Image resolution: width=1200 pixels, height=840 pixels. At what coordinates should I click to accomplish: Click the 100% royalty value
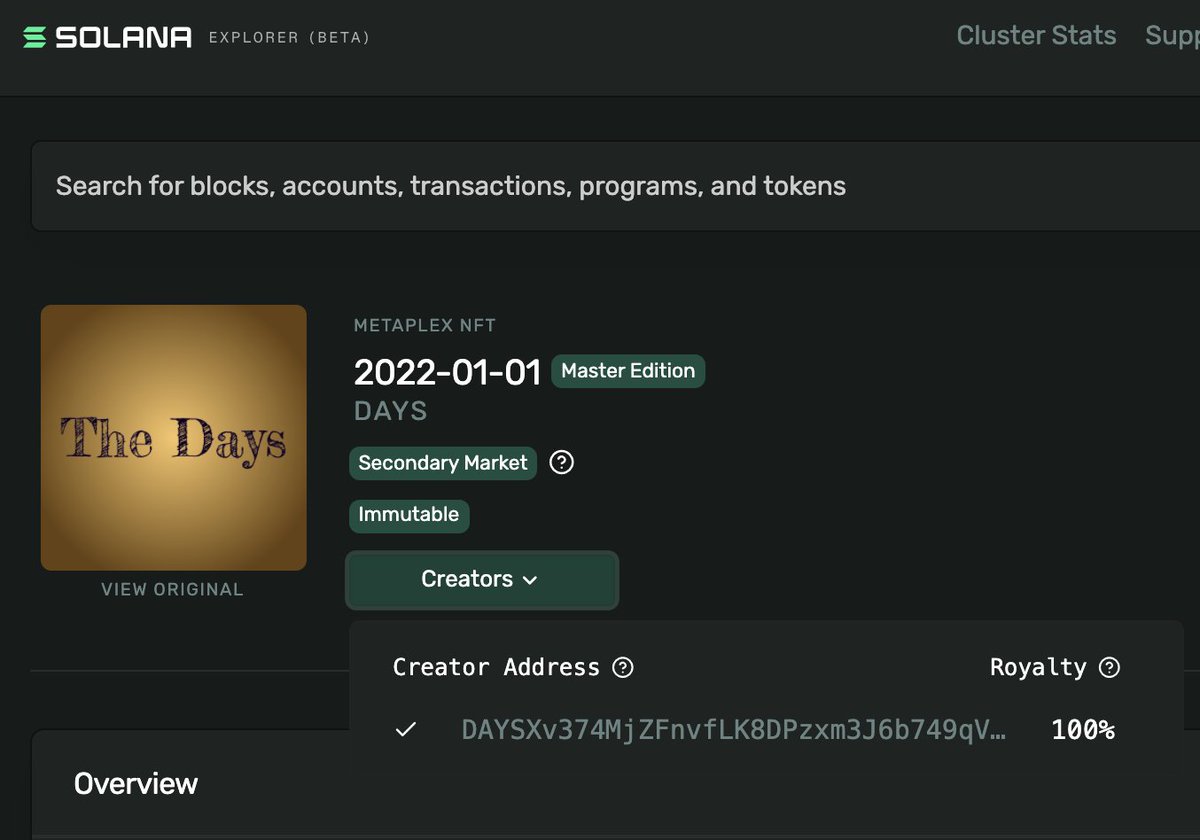coord(1083,730)
